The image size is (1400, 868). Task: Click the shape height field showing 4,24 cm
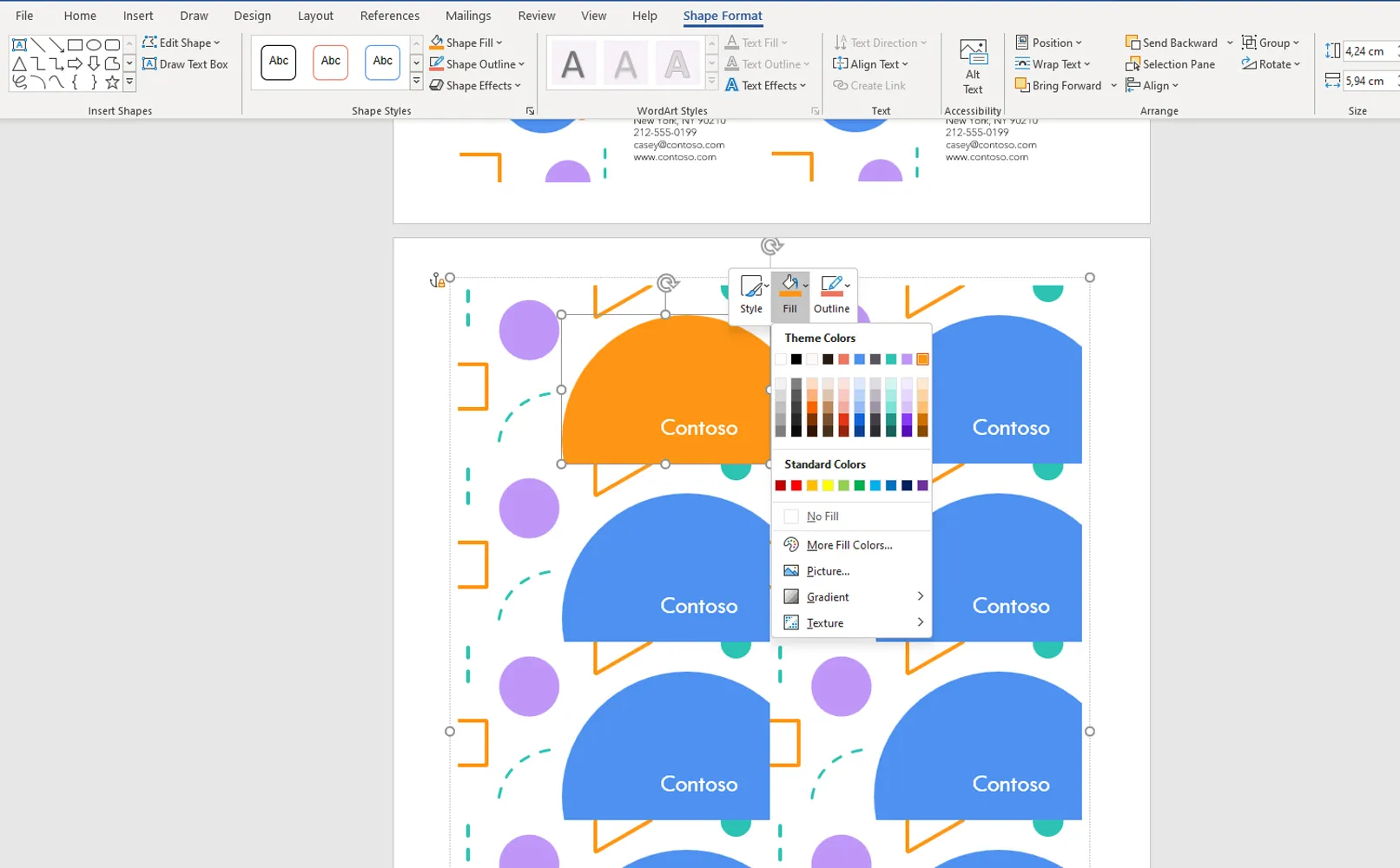click(1368, 51)
